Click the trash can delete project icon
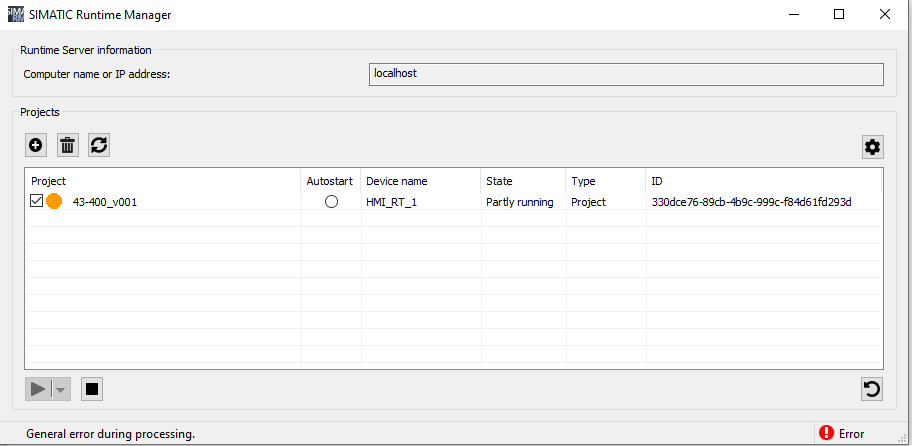 (x=67, y=145)
